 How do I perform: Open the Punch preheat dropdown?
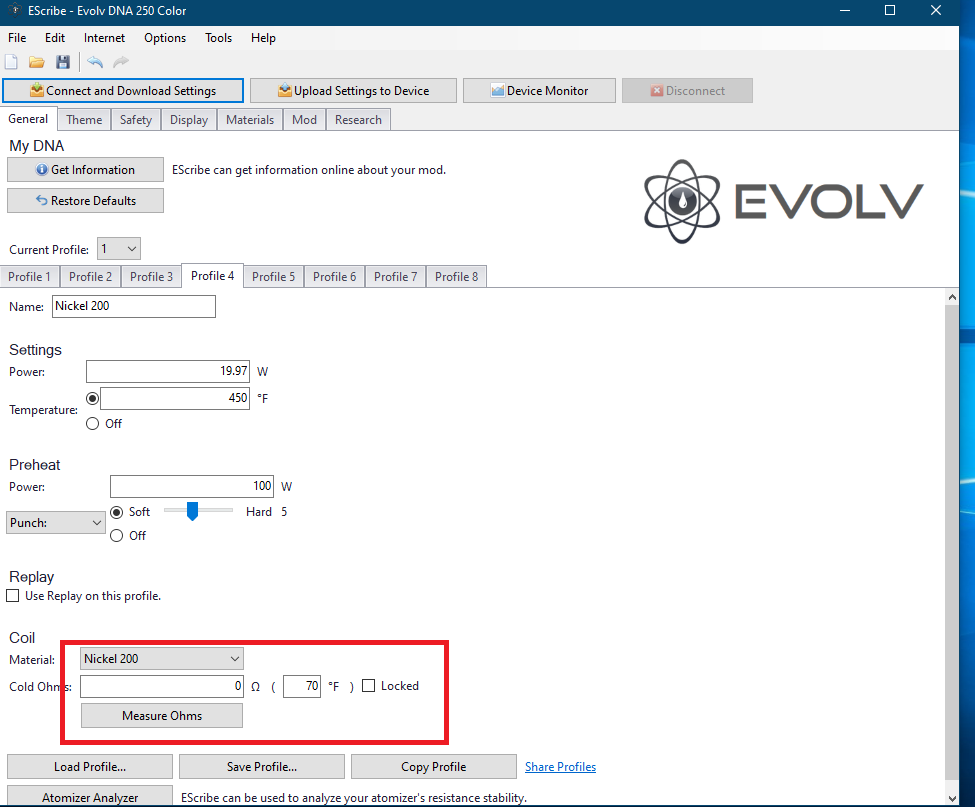56,522
